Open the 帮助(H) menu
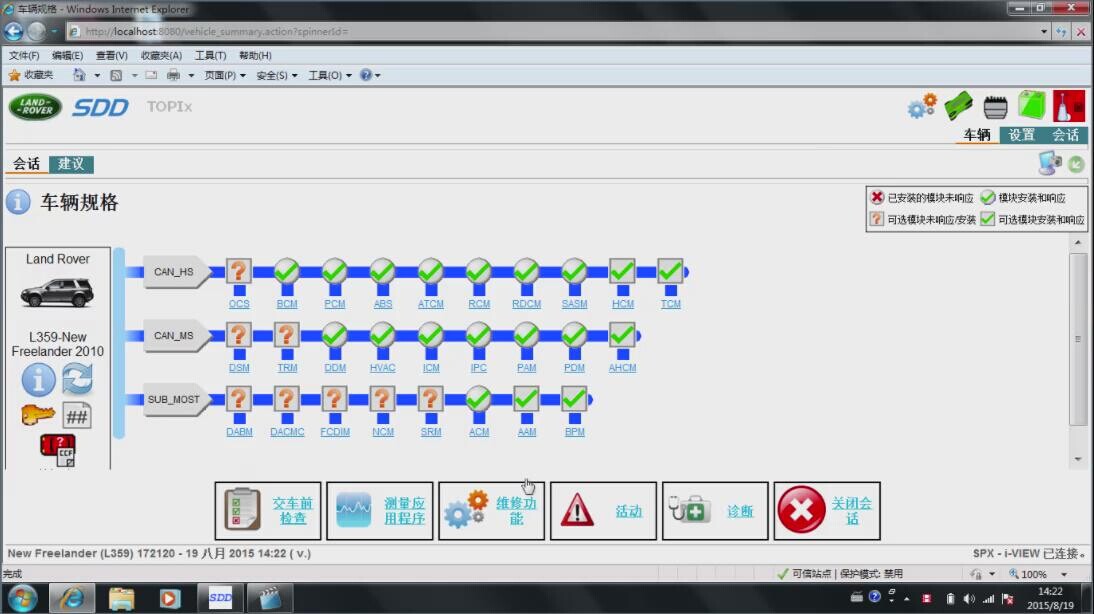 (255, 55)
